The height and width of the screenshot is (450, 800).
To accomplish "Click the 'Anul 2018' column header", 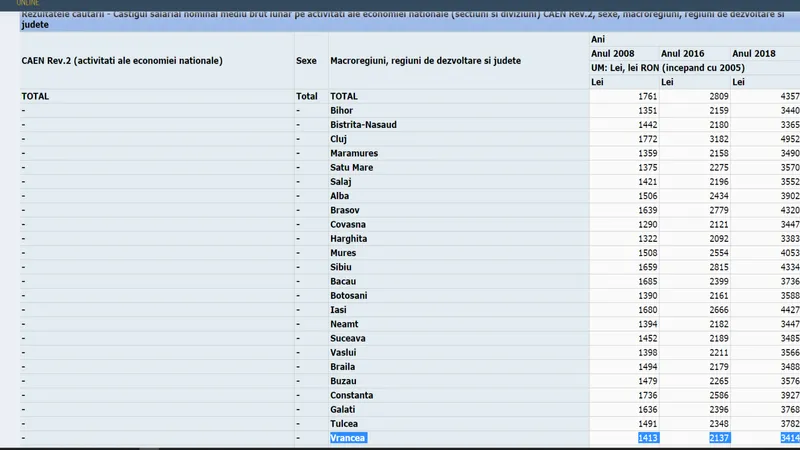I will pos(755,52).
